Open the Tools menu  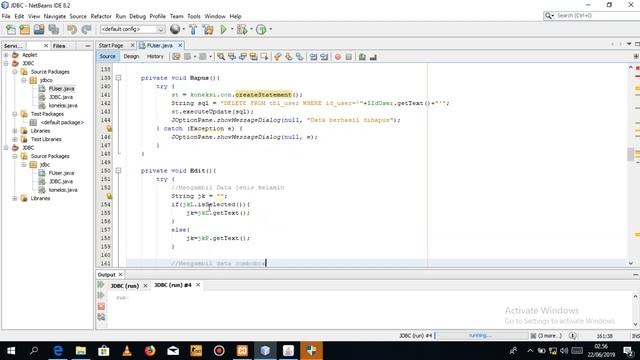pyautogui.click(x=194, y=16)
